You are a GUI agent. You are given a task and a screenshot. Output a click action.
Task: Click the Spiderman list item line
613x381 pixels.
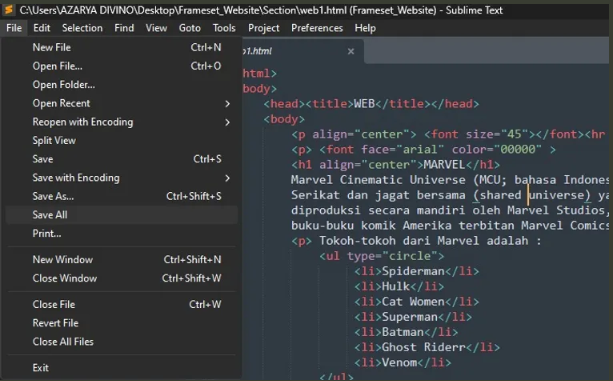[x=417, y=271]
